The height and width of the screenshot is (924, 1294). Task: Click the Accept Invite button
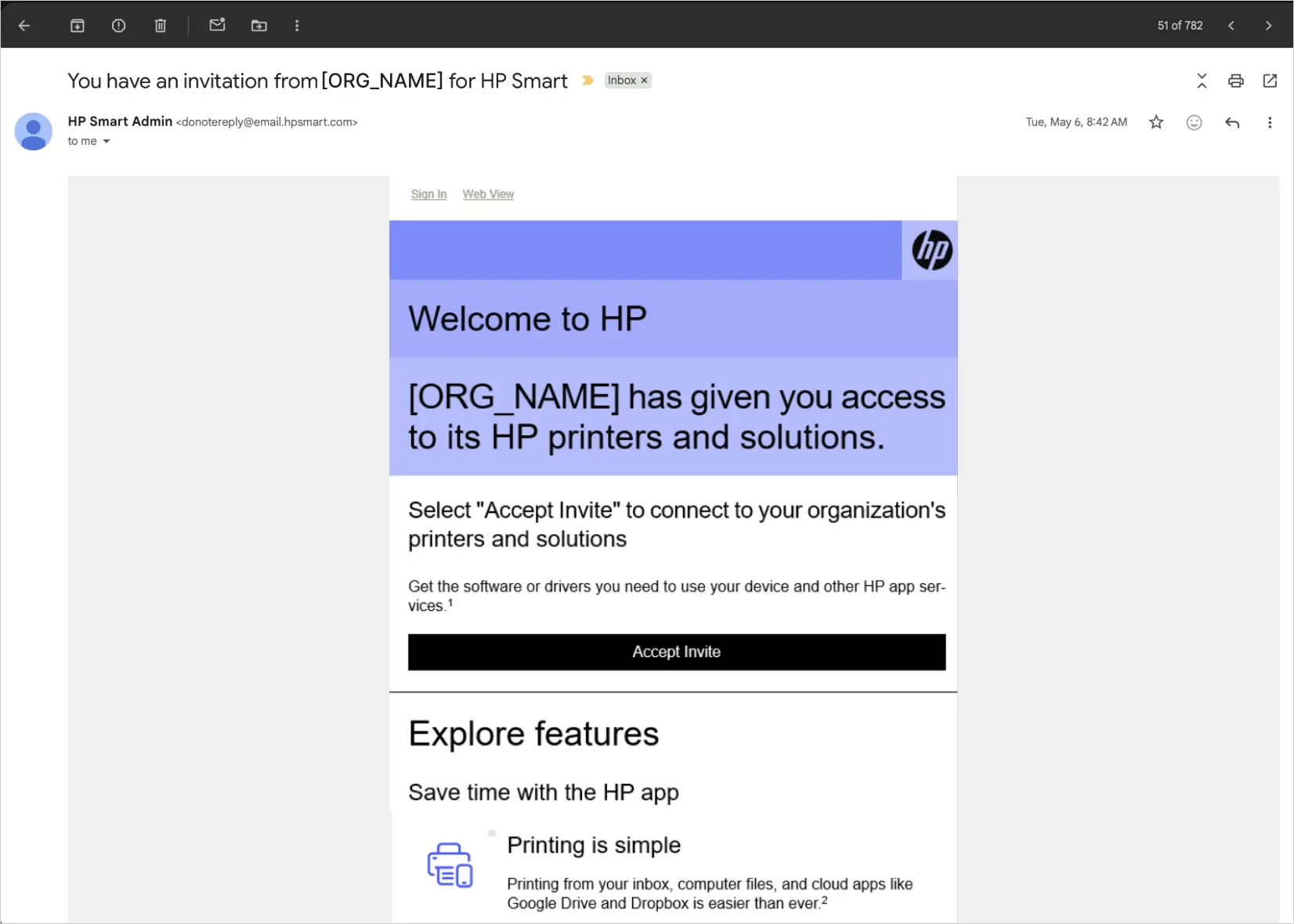676,651
